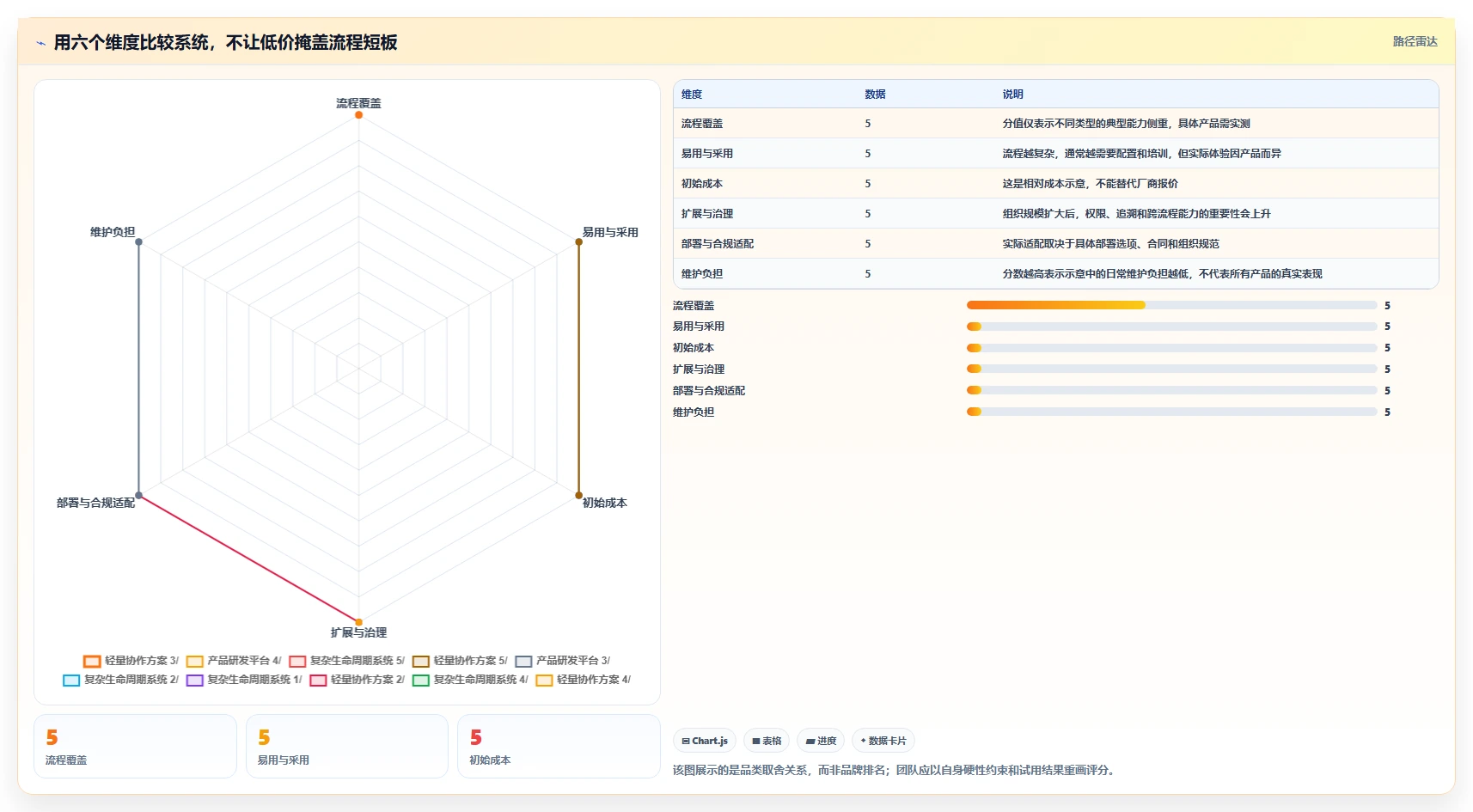Select the 维护负担 table row
Viewport: 1473px width, 812px height.
(1055, 274)
